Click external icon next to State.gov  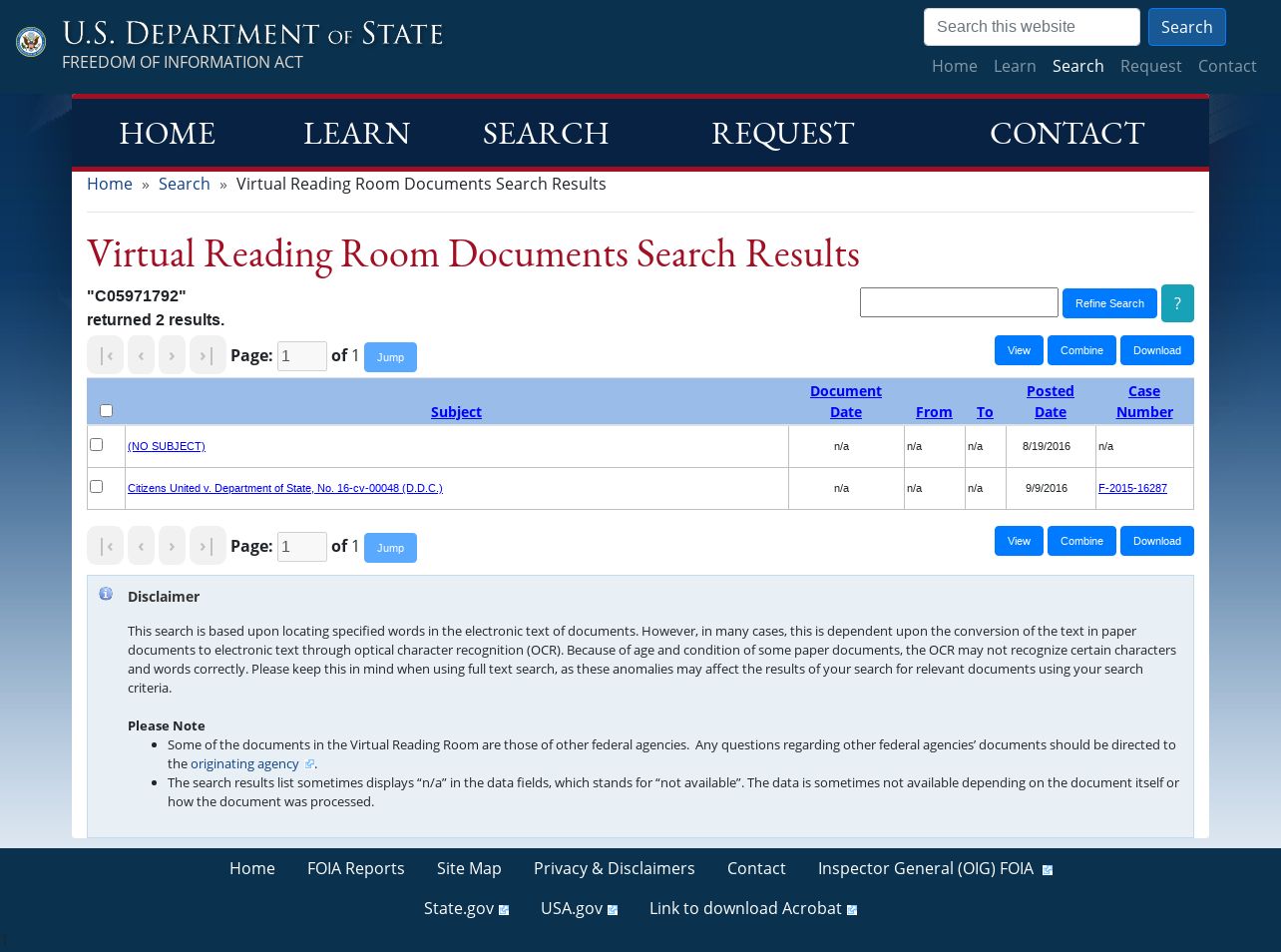tap(504, 910)
